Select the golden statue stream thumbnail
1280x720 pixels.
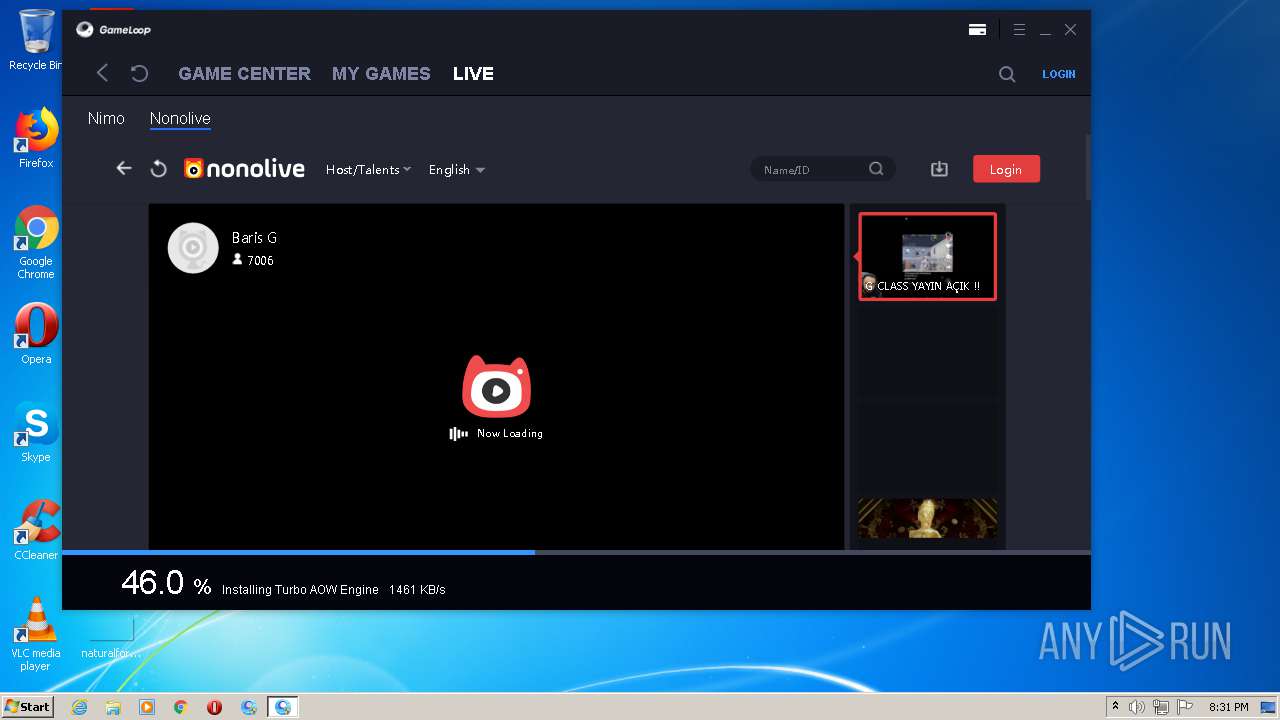coord(927,518)
